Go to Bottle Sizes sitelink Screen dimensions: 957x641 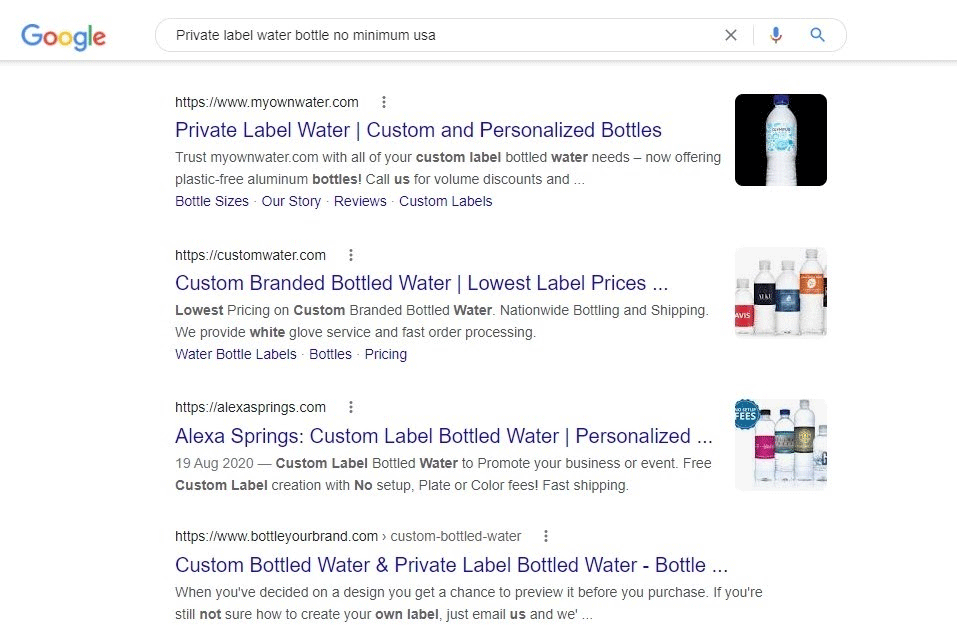[212, 201]
